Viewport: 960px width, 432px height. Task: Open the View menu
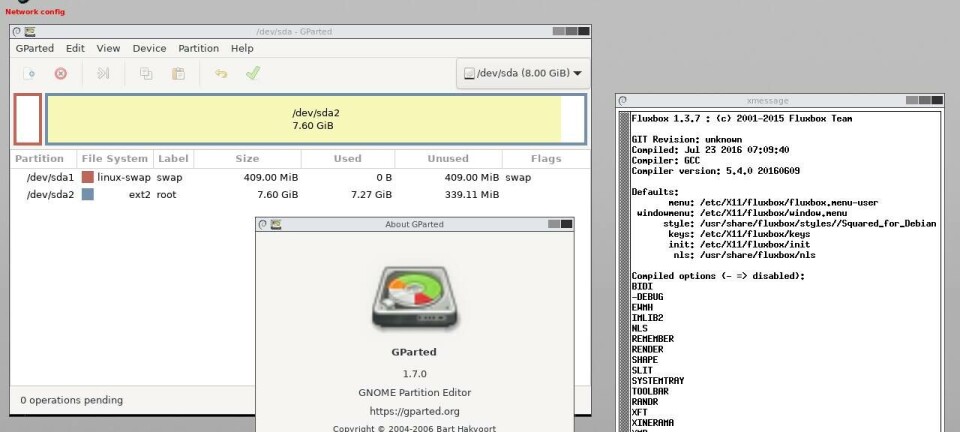(108, 48)
